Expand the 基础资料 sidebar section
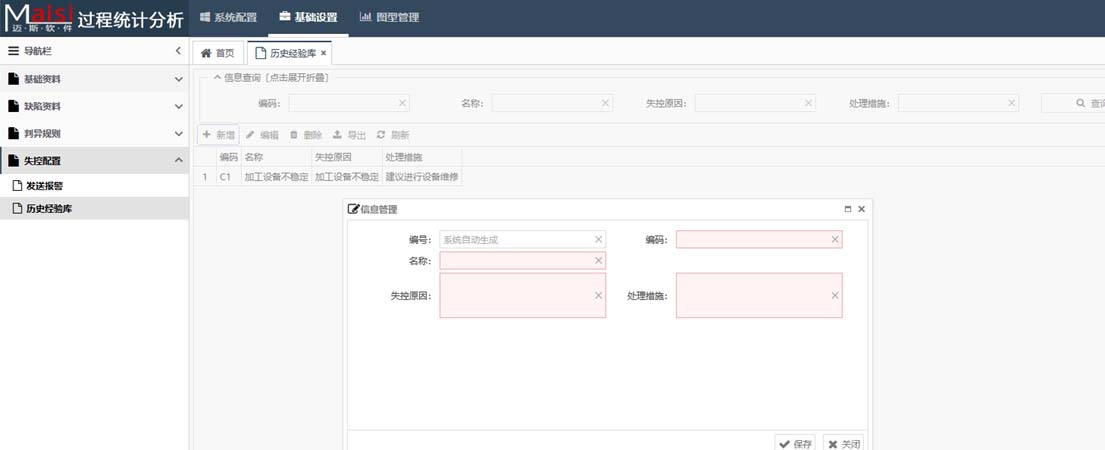 [178, 79]
